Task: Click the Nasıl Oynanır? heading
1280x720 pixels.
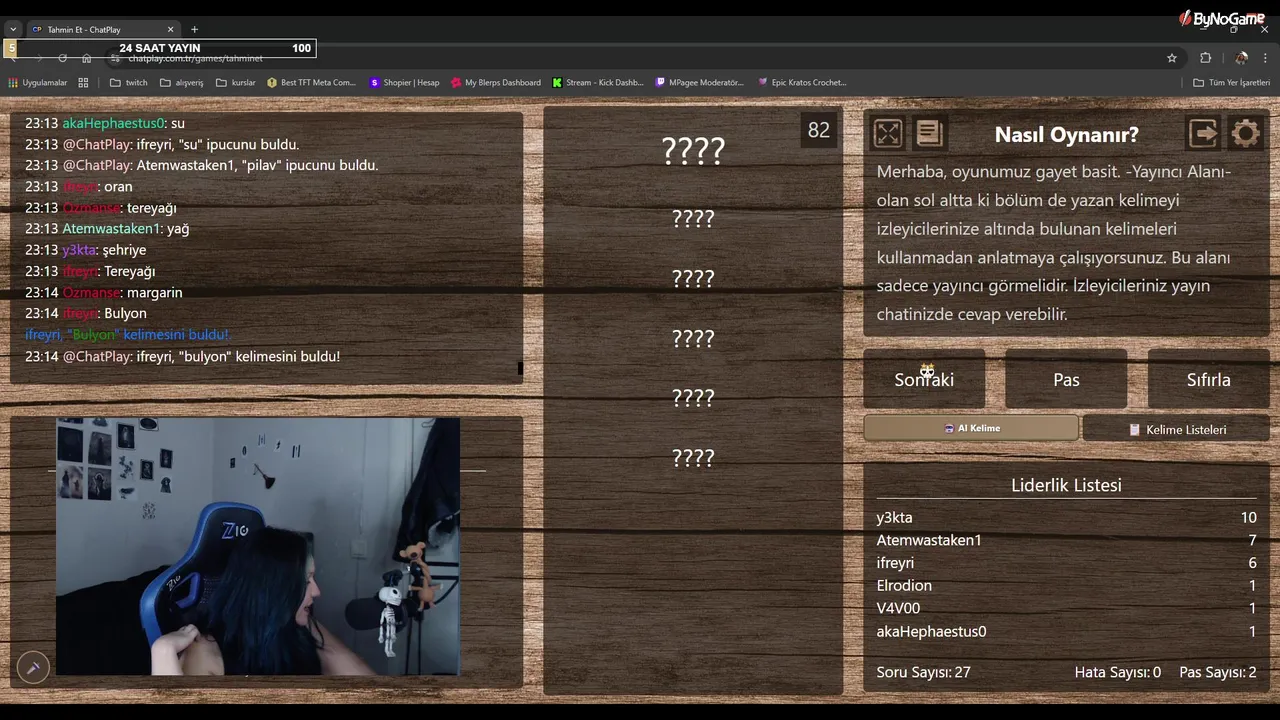Action: point(1066,134)
